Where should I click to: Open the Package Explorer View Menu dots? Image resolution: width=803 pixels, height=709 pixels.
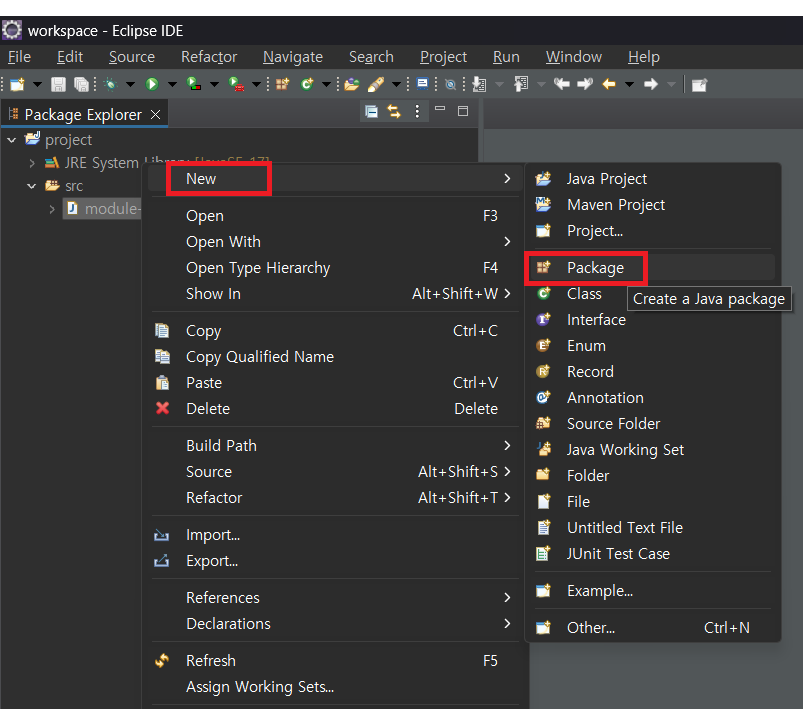417,111
